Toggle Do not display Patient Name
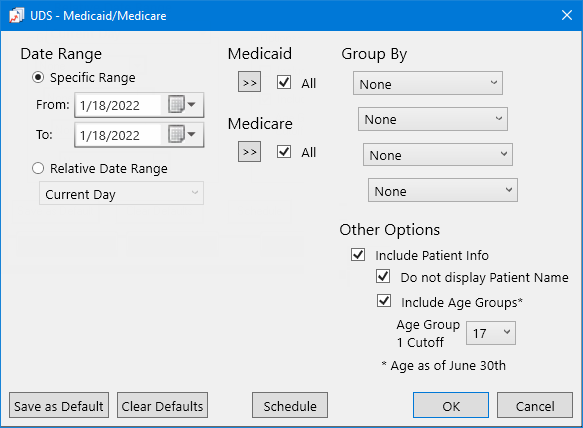The image size is (583, 428). click(x=383, y=277)
